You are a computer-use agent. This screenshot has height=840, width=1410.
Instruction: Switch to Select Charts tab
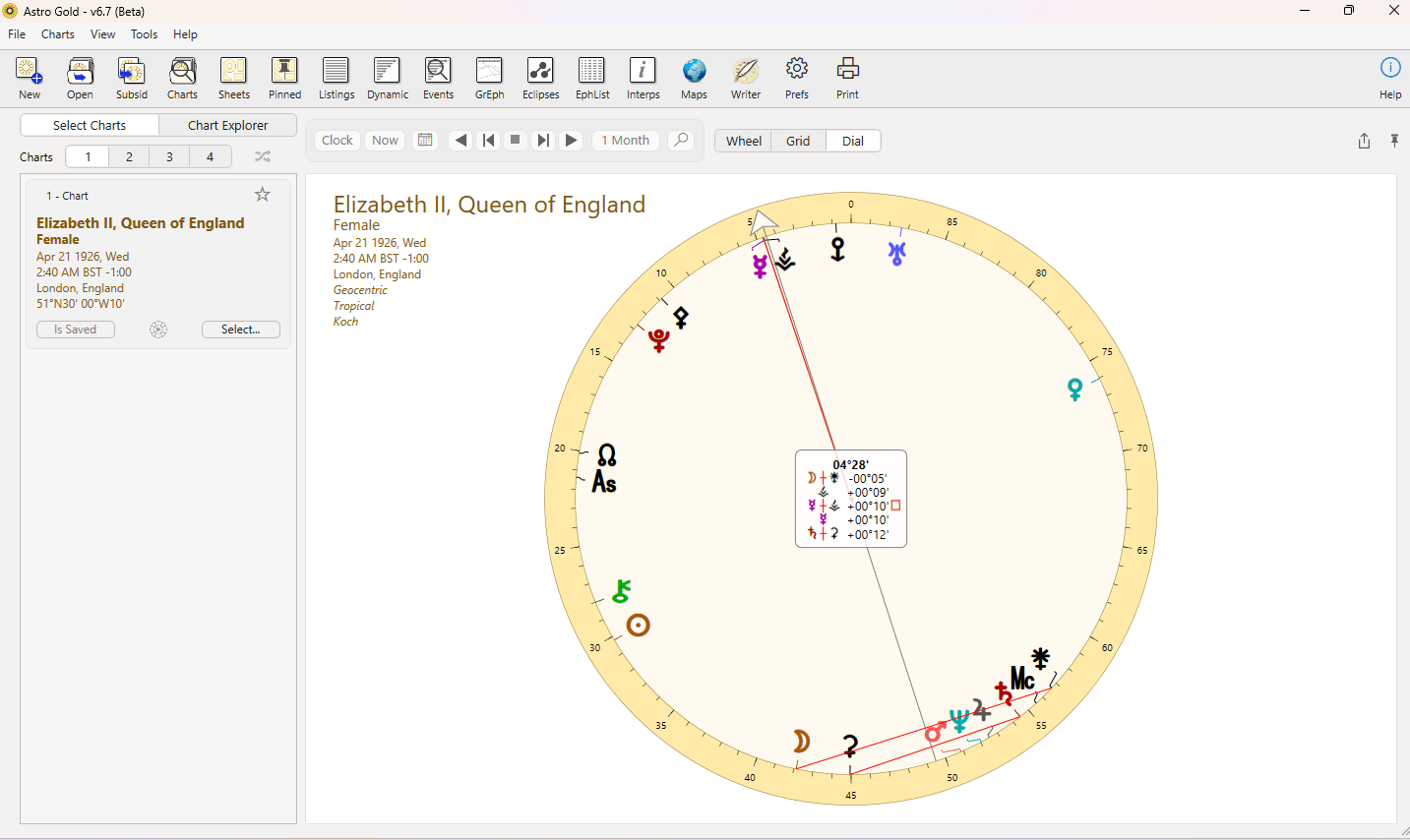[x=90, y=125]
